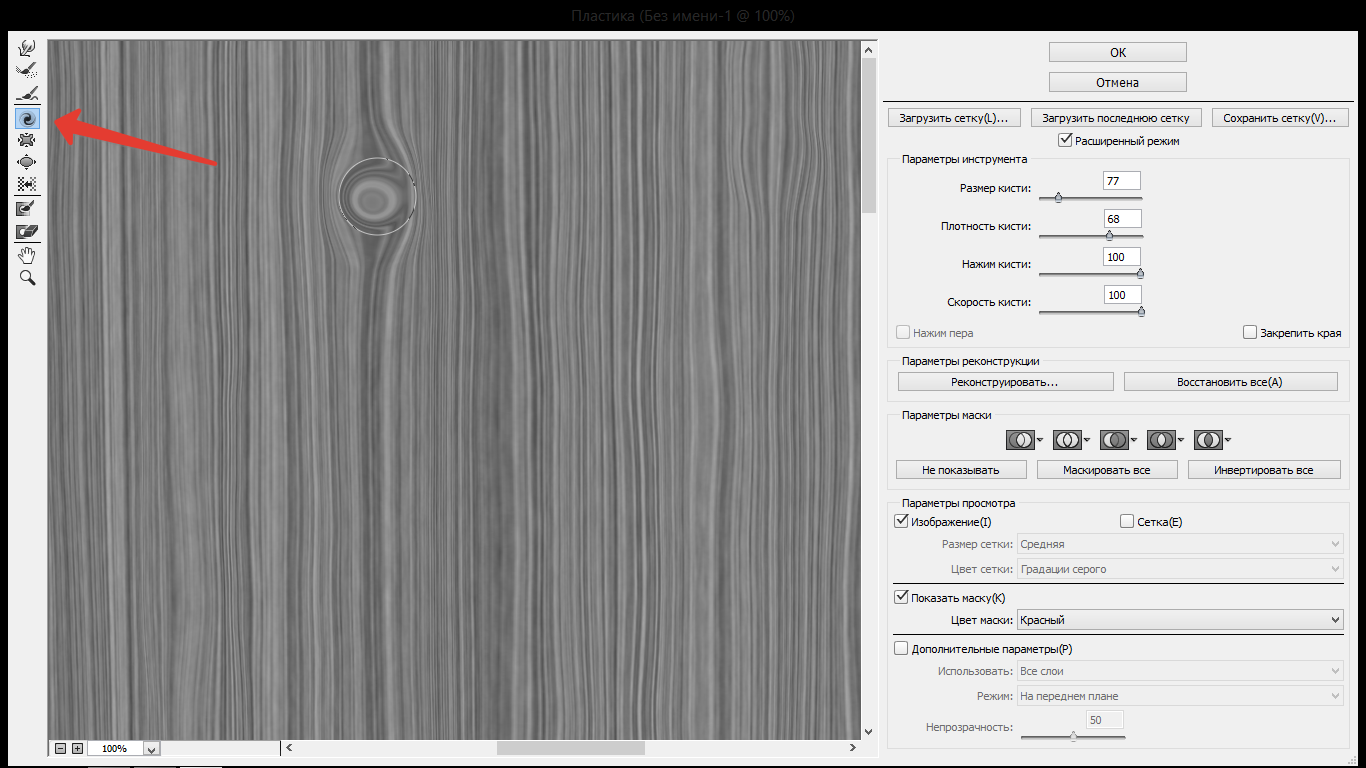Enable the Закрепить края checkbox
1366x768 pixels.
click(1249, 332)
